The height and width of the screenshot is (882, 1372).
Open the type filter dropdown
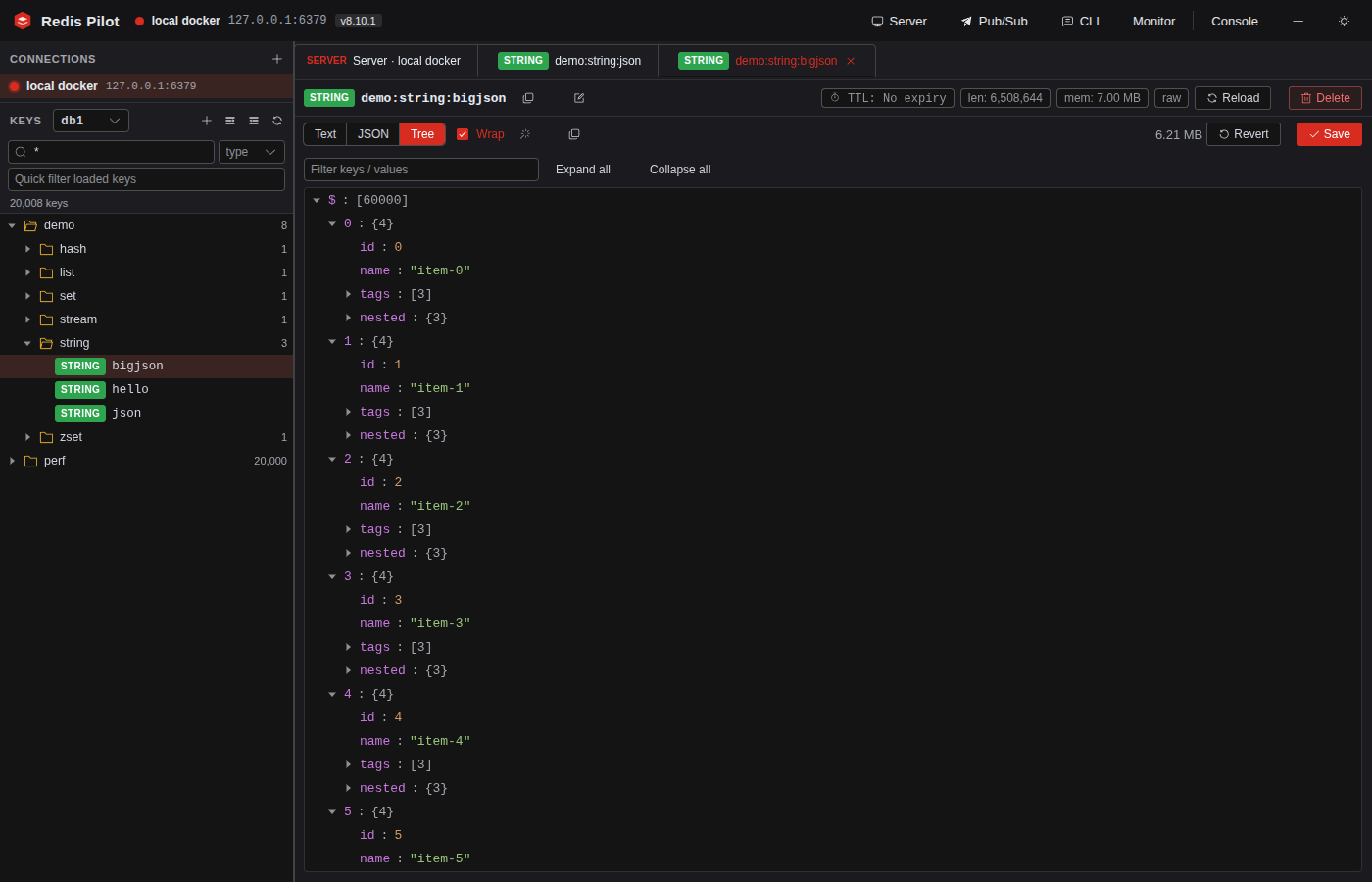(252, 152)
